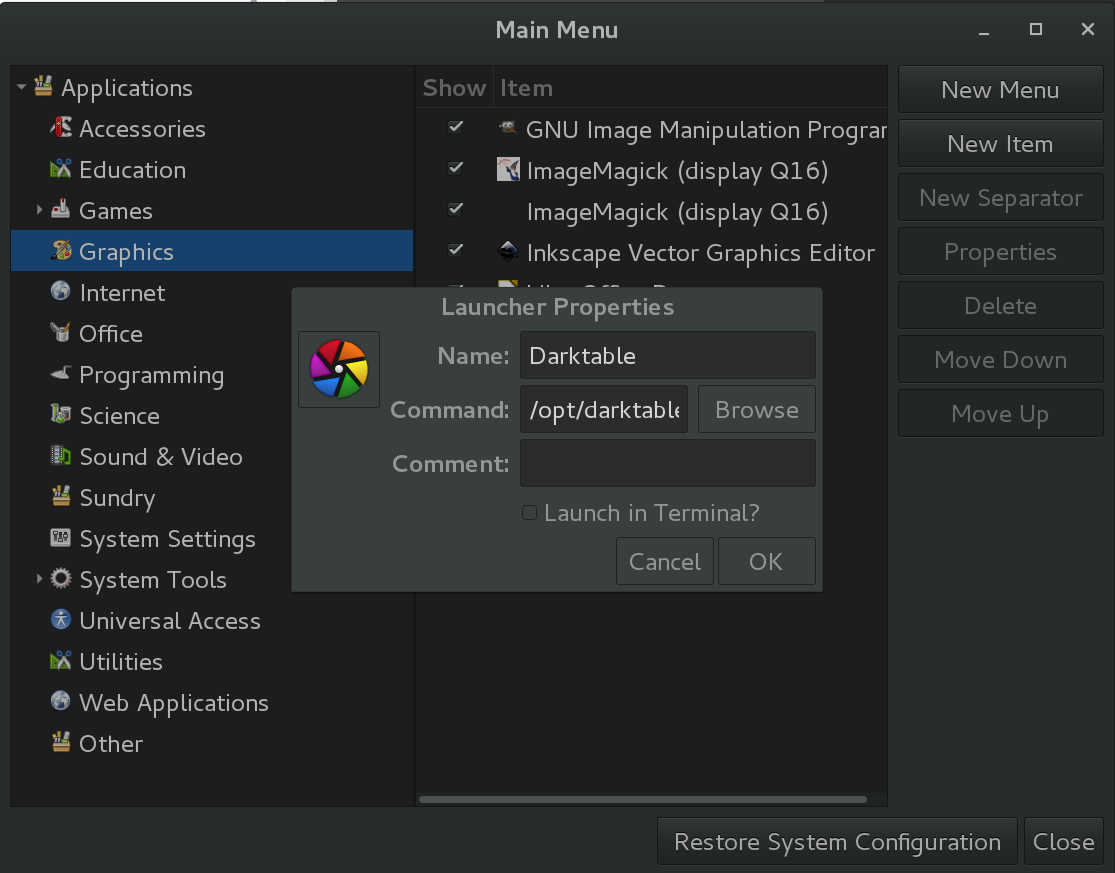Click the Sound & Video film icon

click(x=61, y=456)
